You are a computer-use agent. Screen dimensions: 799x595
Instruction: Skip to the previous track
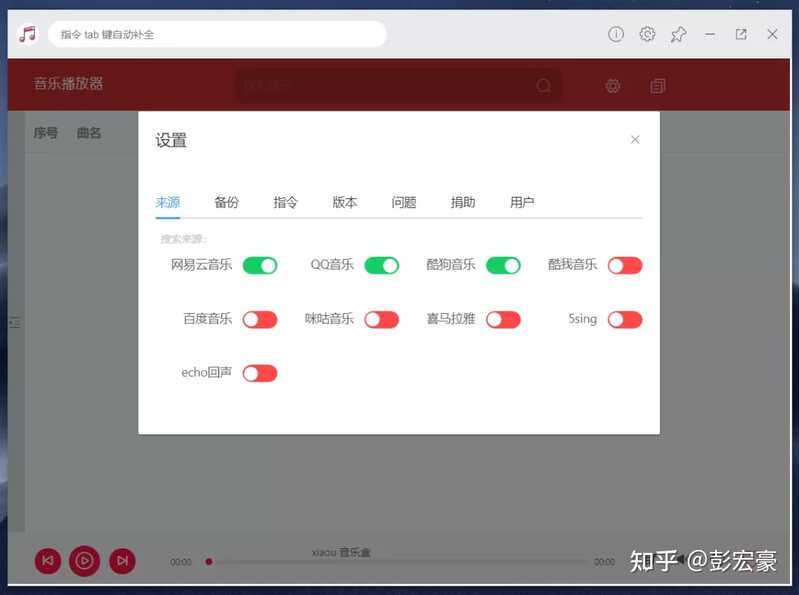point(48,561)
